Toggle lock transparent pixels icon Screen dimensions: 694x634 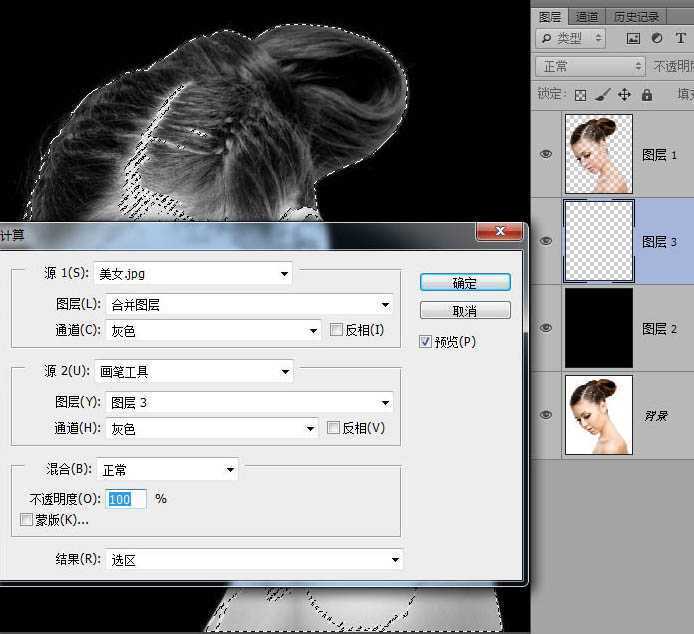coord(580,95)
